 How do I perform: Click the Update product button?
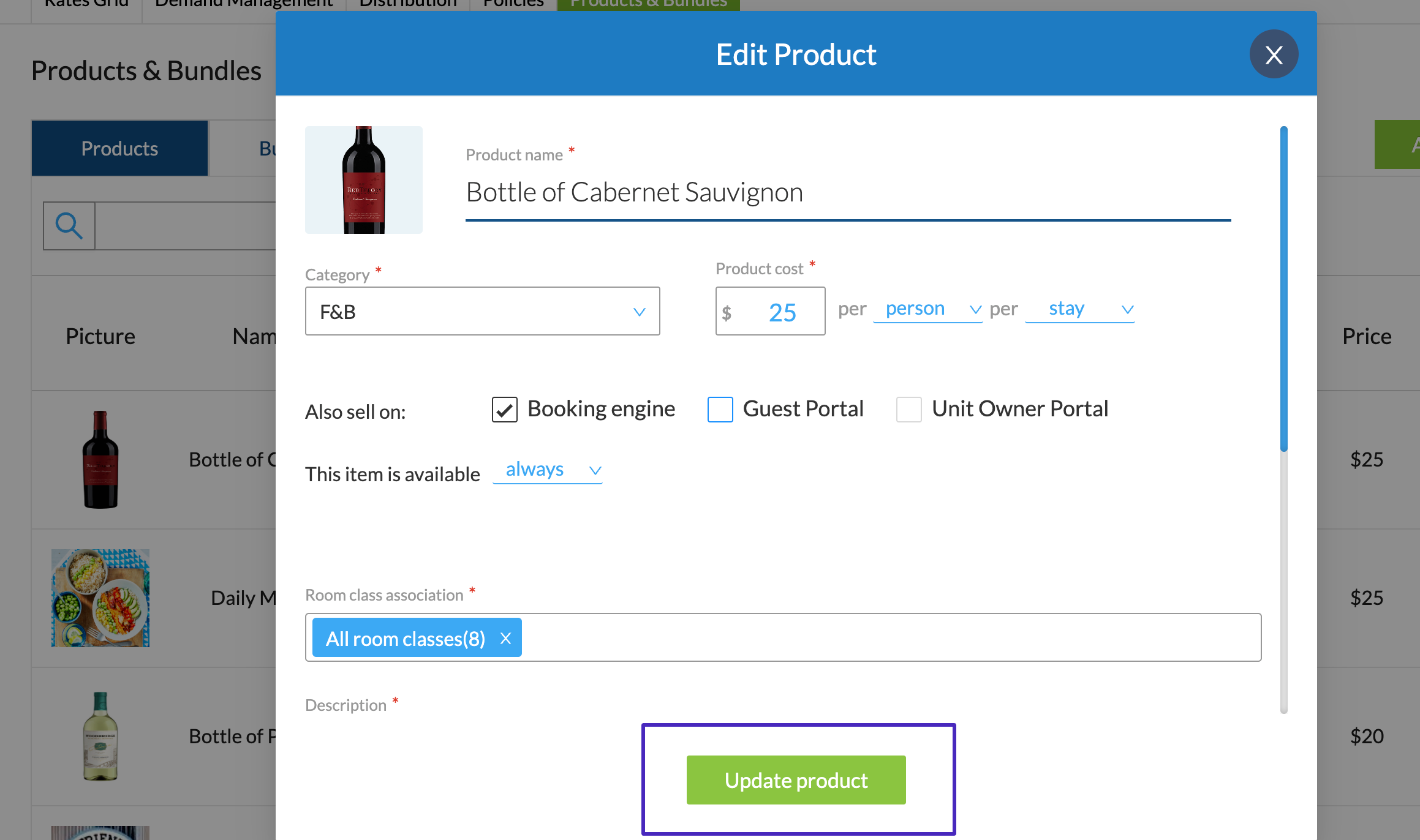pos(796,780)
